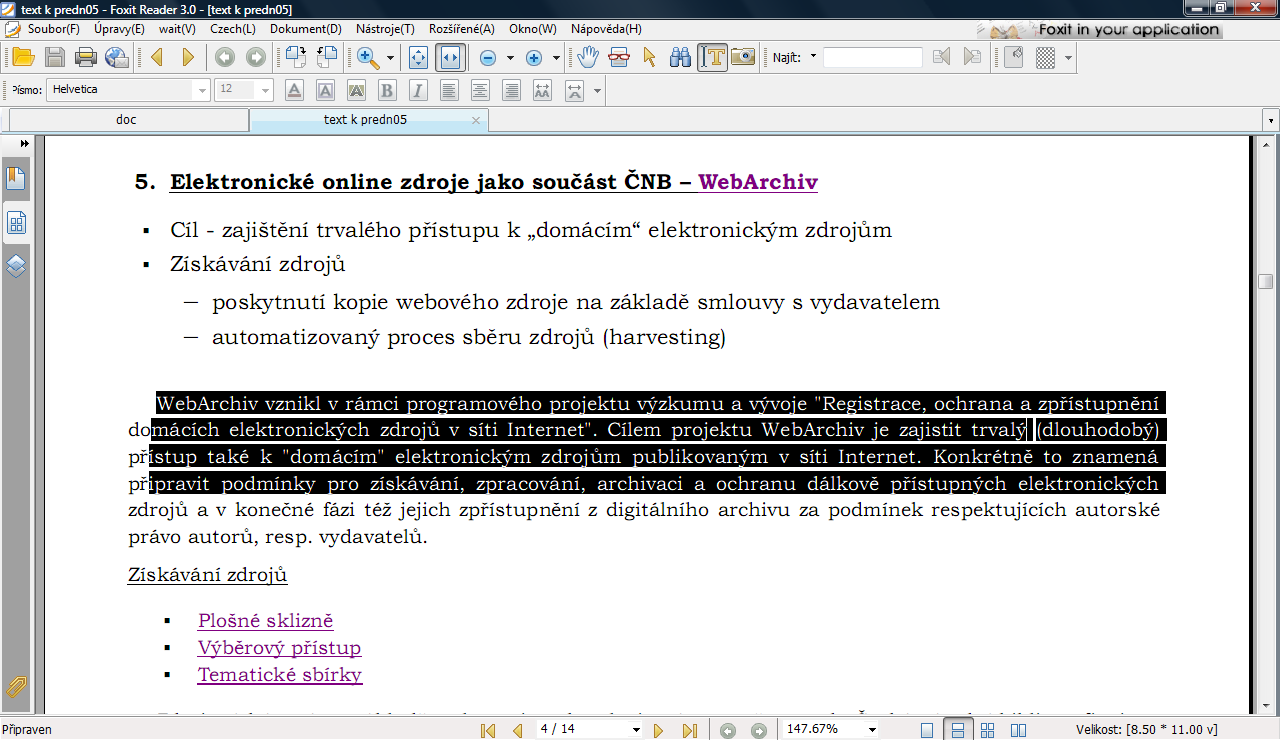1280x740 pixels.
Task: Toggle Fit Page view mode
Action: [x=419, y=57]
